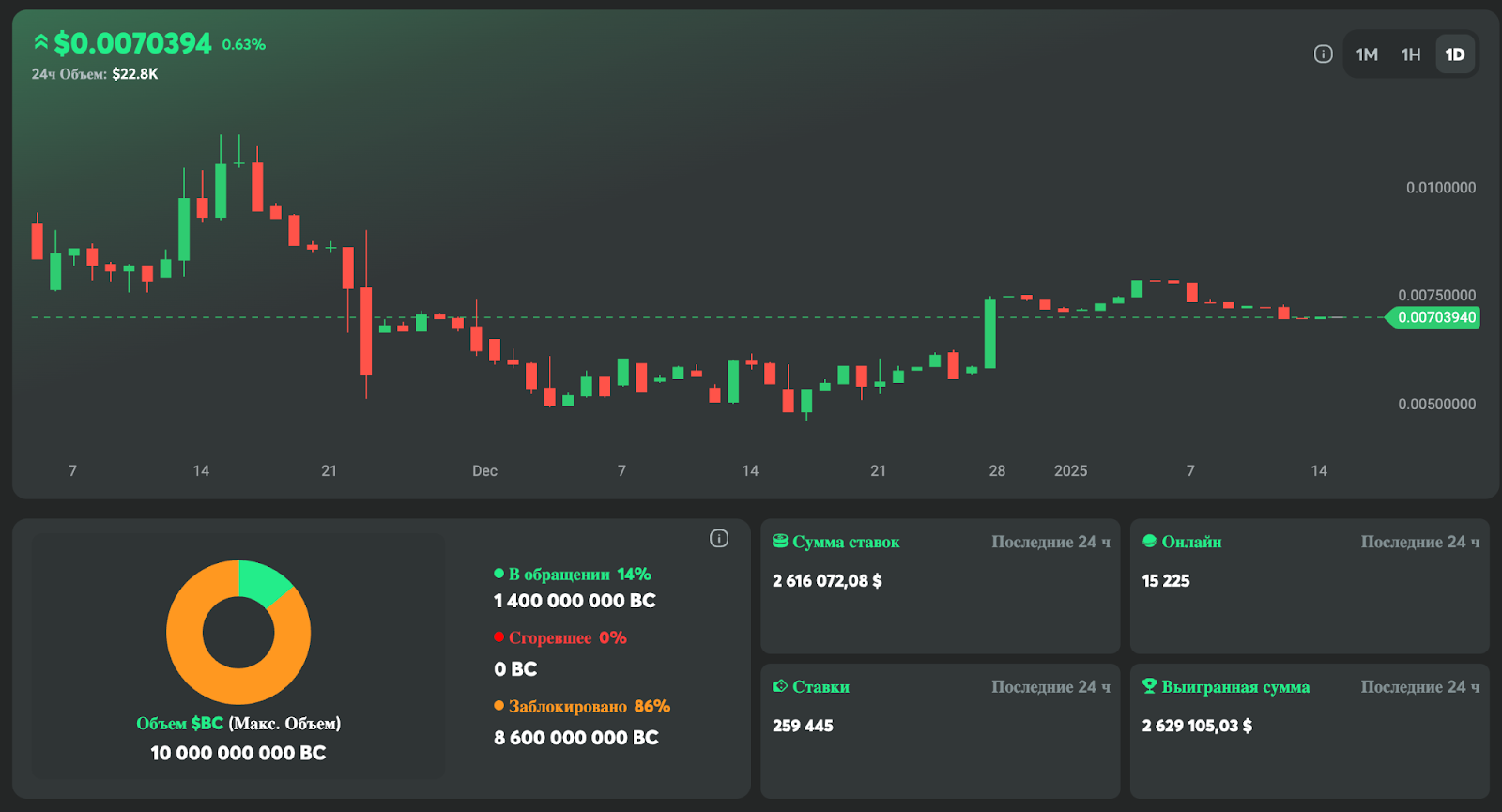The image size is (1502, 812).
Task: Click Последние 24 ч in Ставки card
Action: point(1050,687)
